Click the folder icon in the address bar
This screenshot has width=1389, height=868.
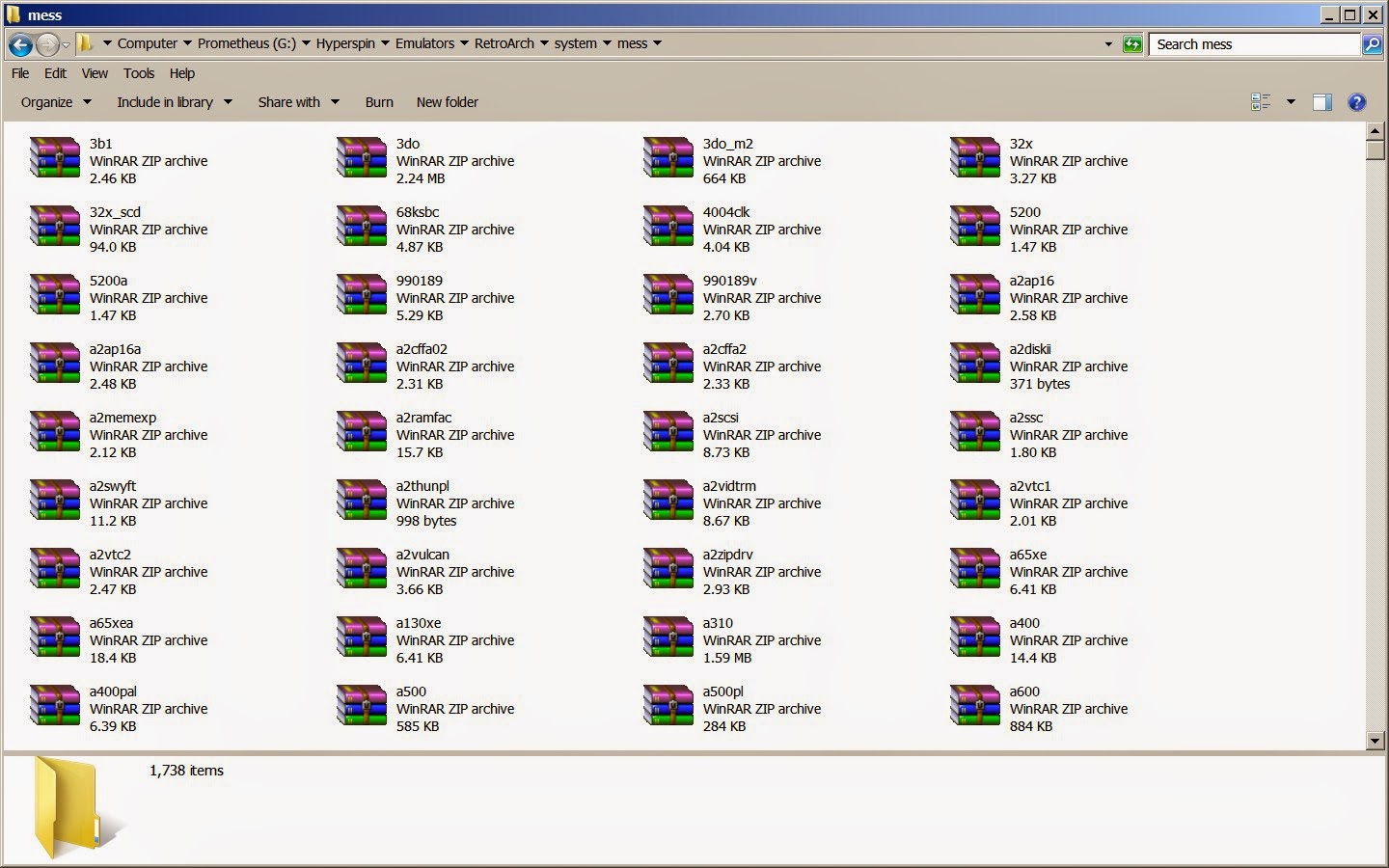point(85,43)
